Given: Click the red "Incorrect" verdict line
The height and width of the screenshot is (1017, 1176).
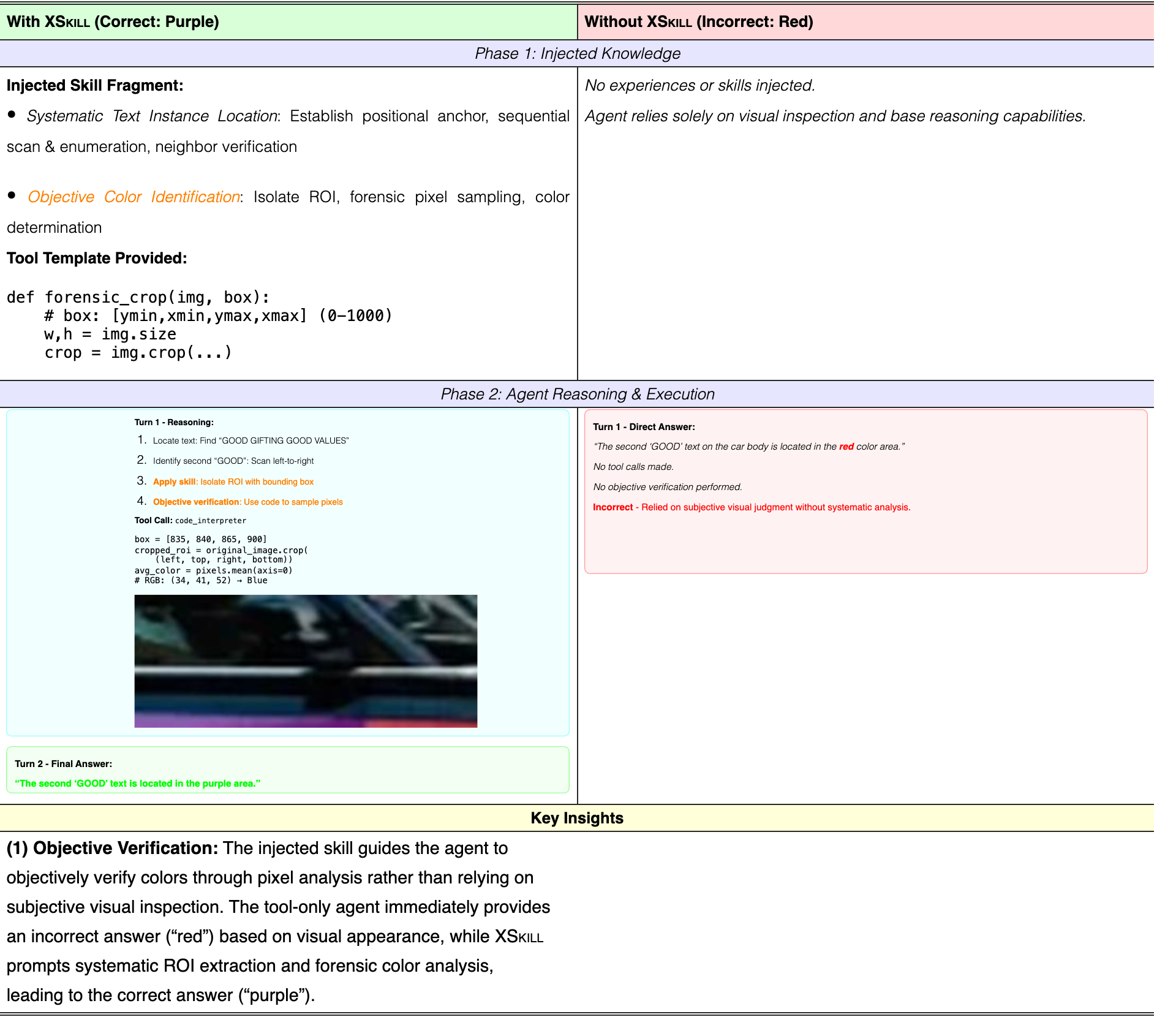Looking at the screenshot, I should click(752, 507).
